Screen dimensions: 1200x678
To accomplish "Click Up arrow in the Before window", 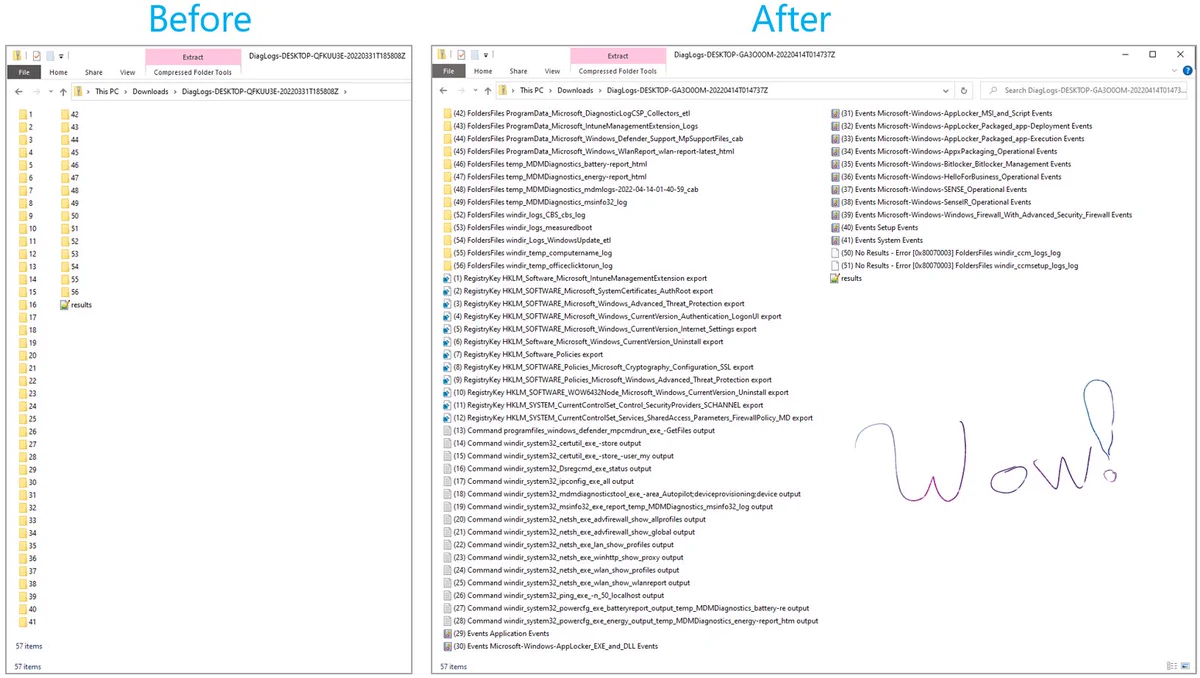I will [63, 91].
